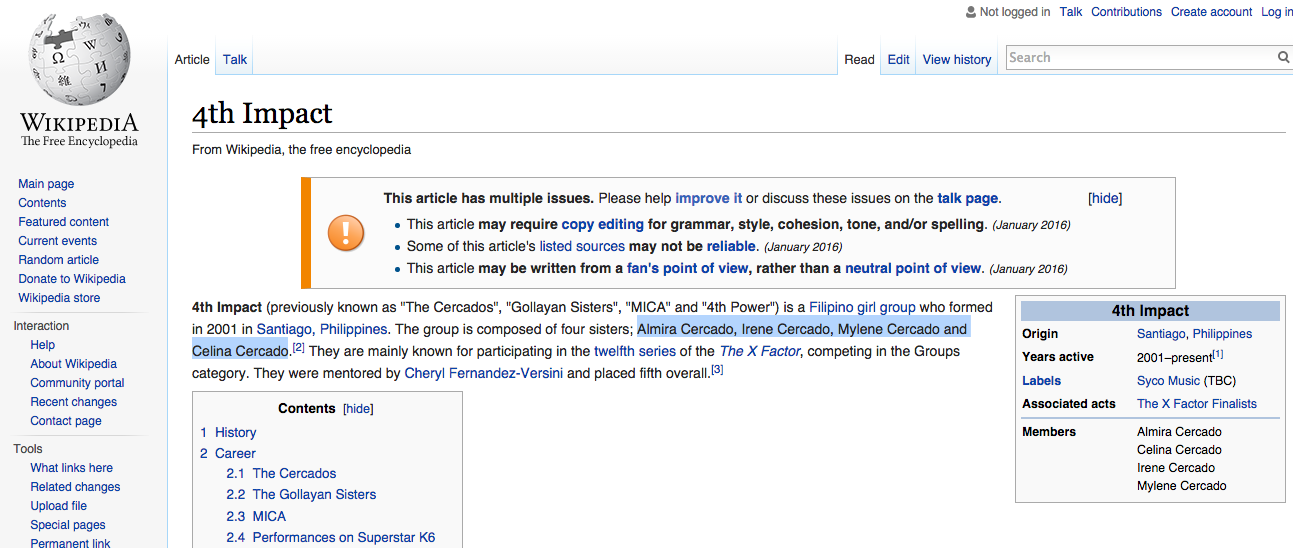Open Contributions link in top bar
This screenshot has width=1293, height=548.
click(1126, 12)
